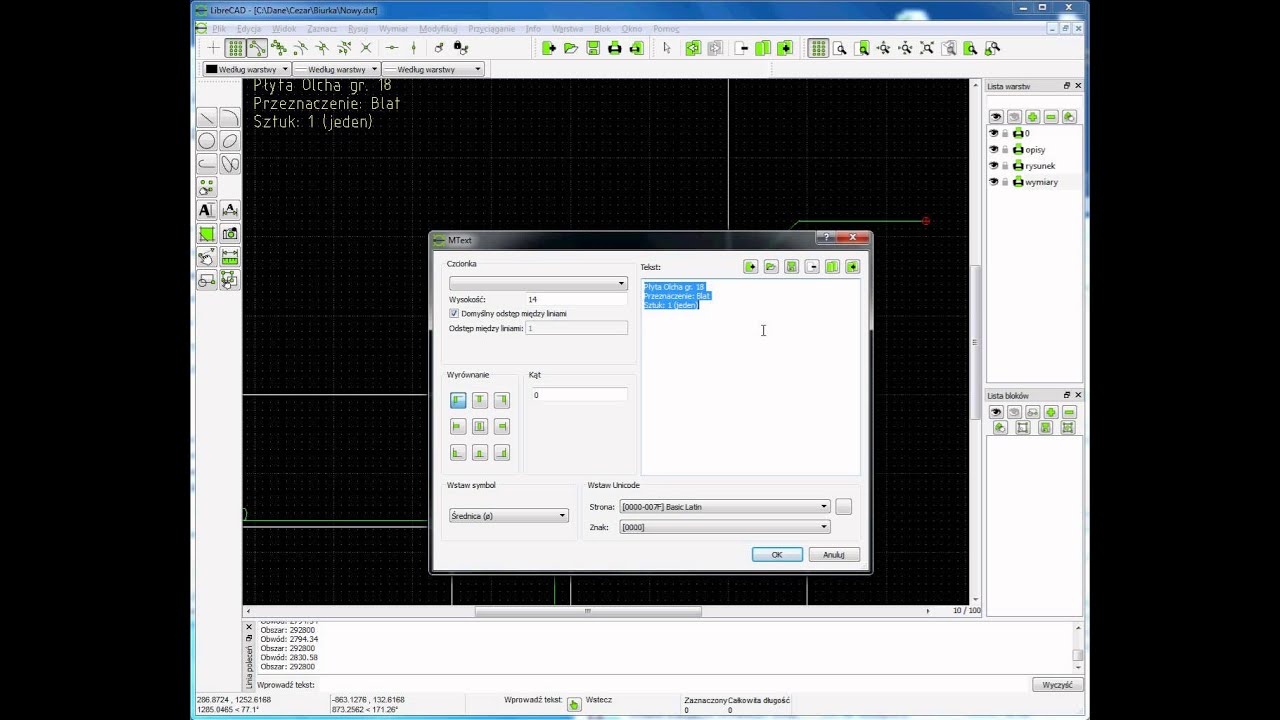
Task: Toggle visibility of layer 0
Action: click(x=994, y=133)
